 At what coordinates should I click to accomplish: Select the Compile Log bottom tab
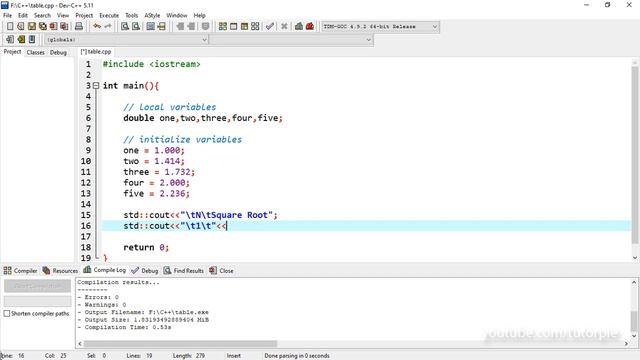[105, 270]
